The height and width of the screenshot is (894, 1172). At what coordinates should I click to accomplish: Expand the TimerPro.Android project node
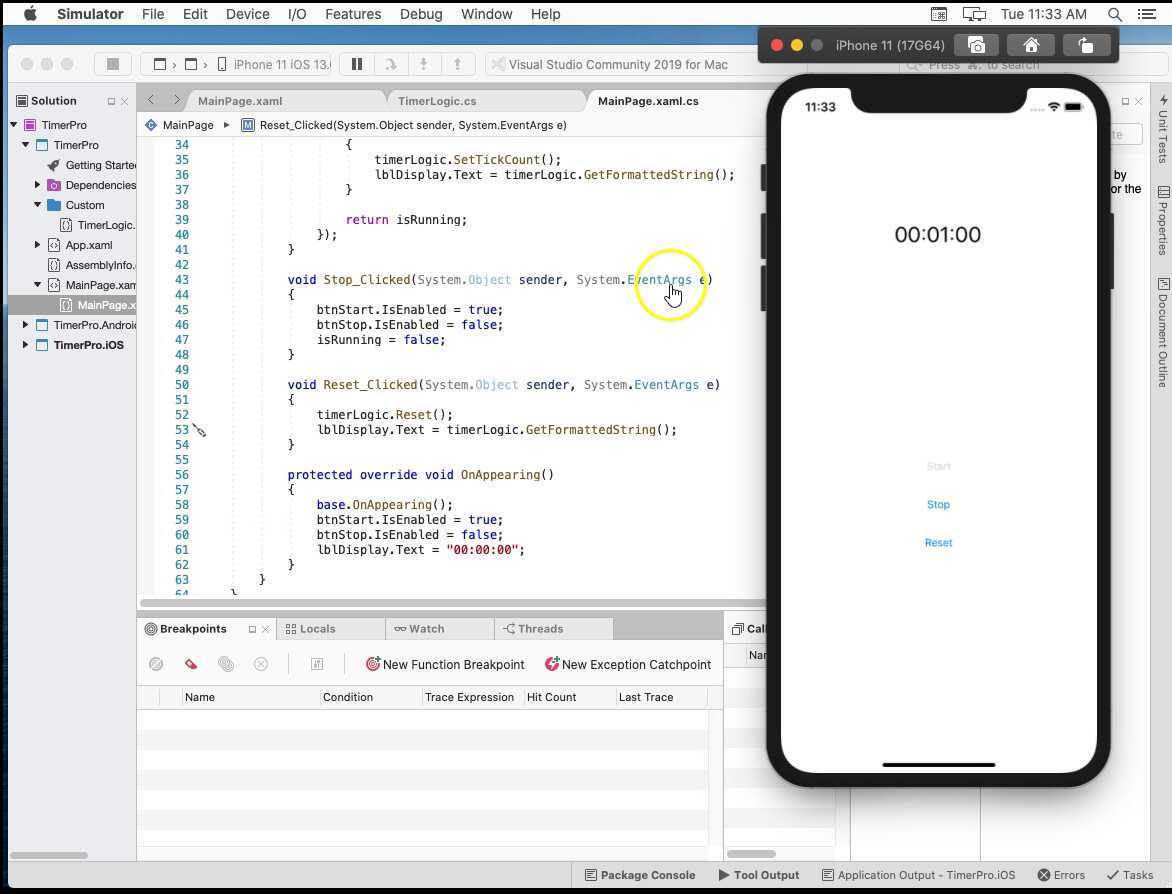(x=25, y=324)
